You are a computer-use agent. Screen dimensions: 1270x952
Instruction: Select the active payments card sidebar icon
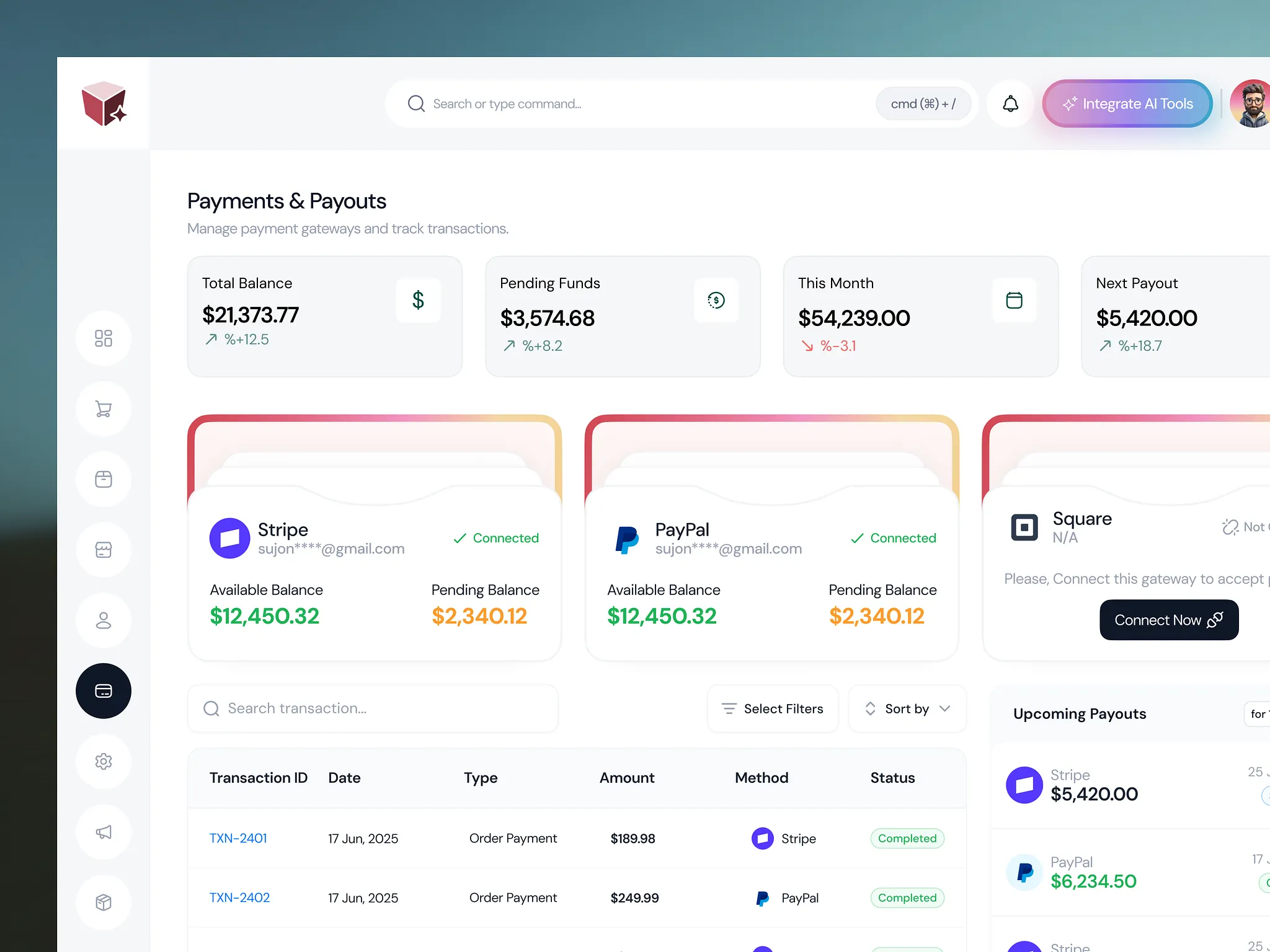coord(104,691)
